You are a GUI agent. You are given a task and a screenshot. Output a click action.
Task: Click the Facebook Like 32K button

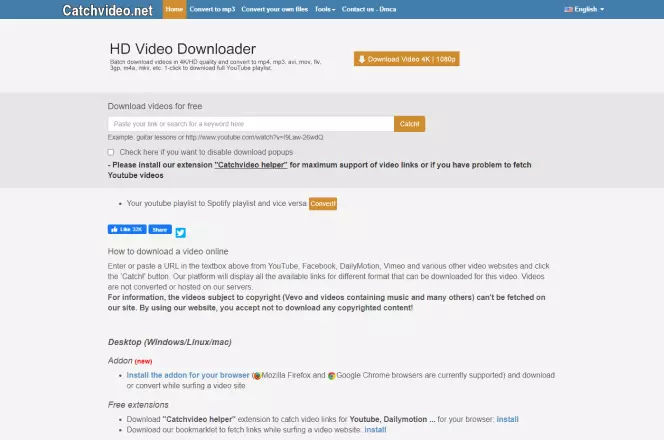coord(127,230)
